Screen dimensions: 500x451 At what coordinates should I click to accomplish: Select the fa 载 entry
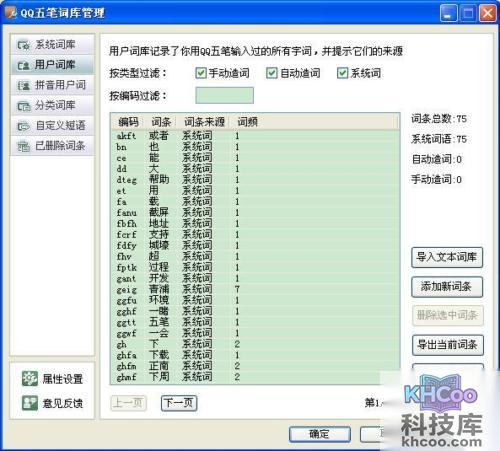point(255,202)
